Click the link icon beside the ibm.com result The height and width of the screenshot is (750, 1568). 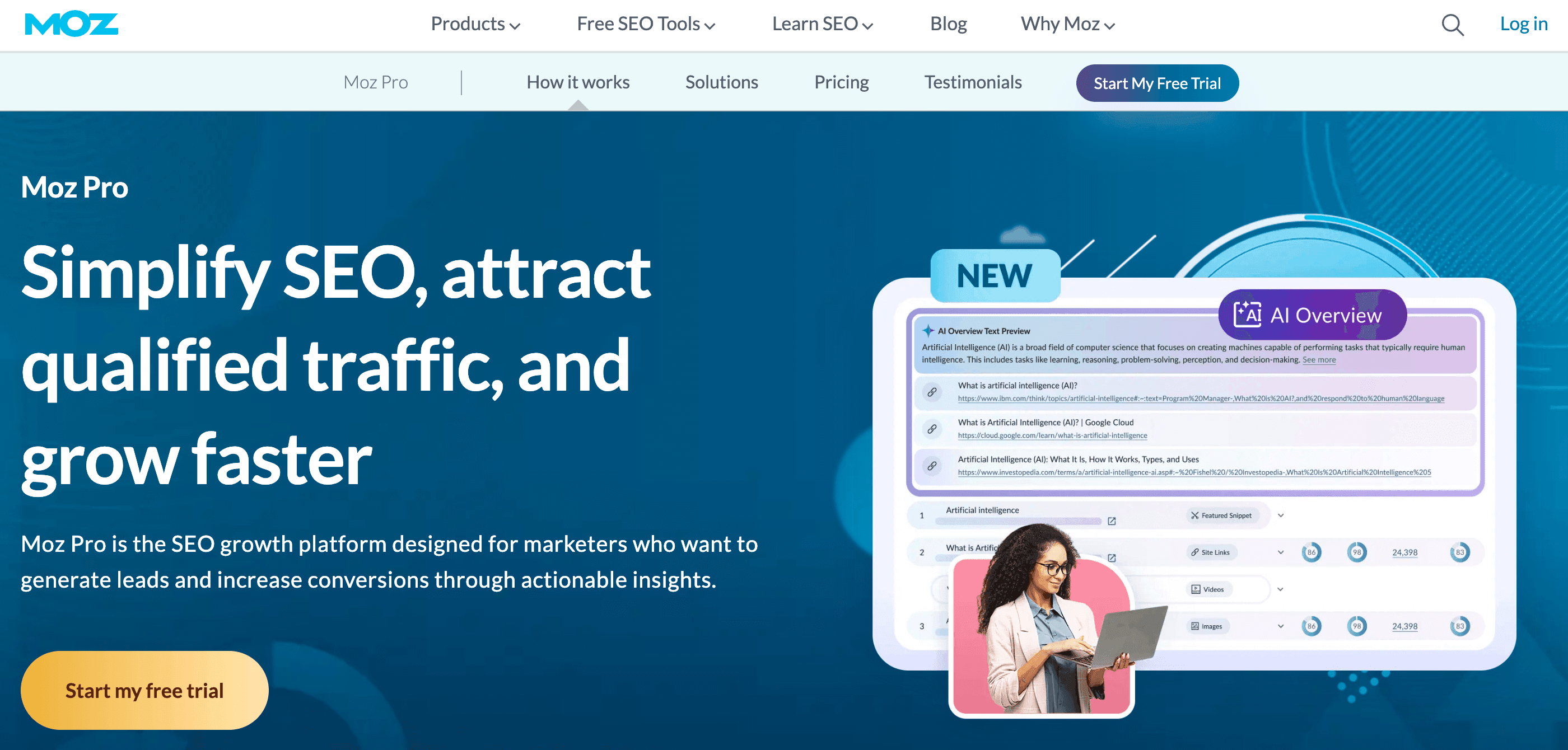tap(932, 392)
